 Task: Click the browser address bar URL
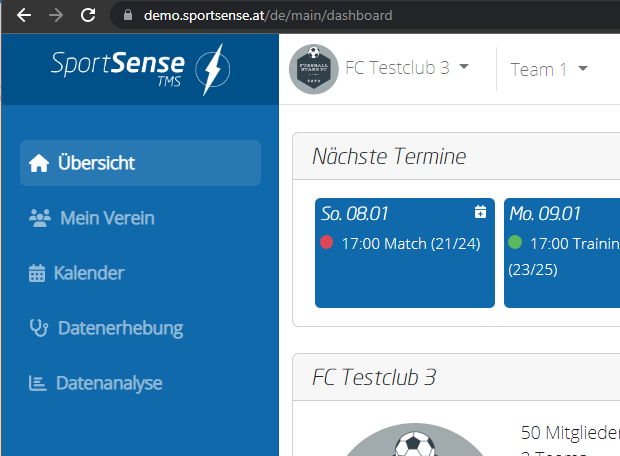pos(268,16)
